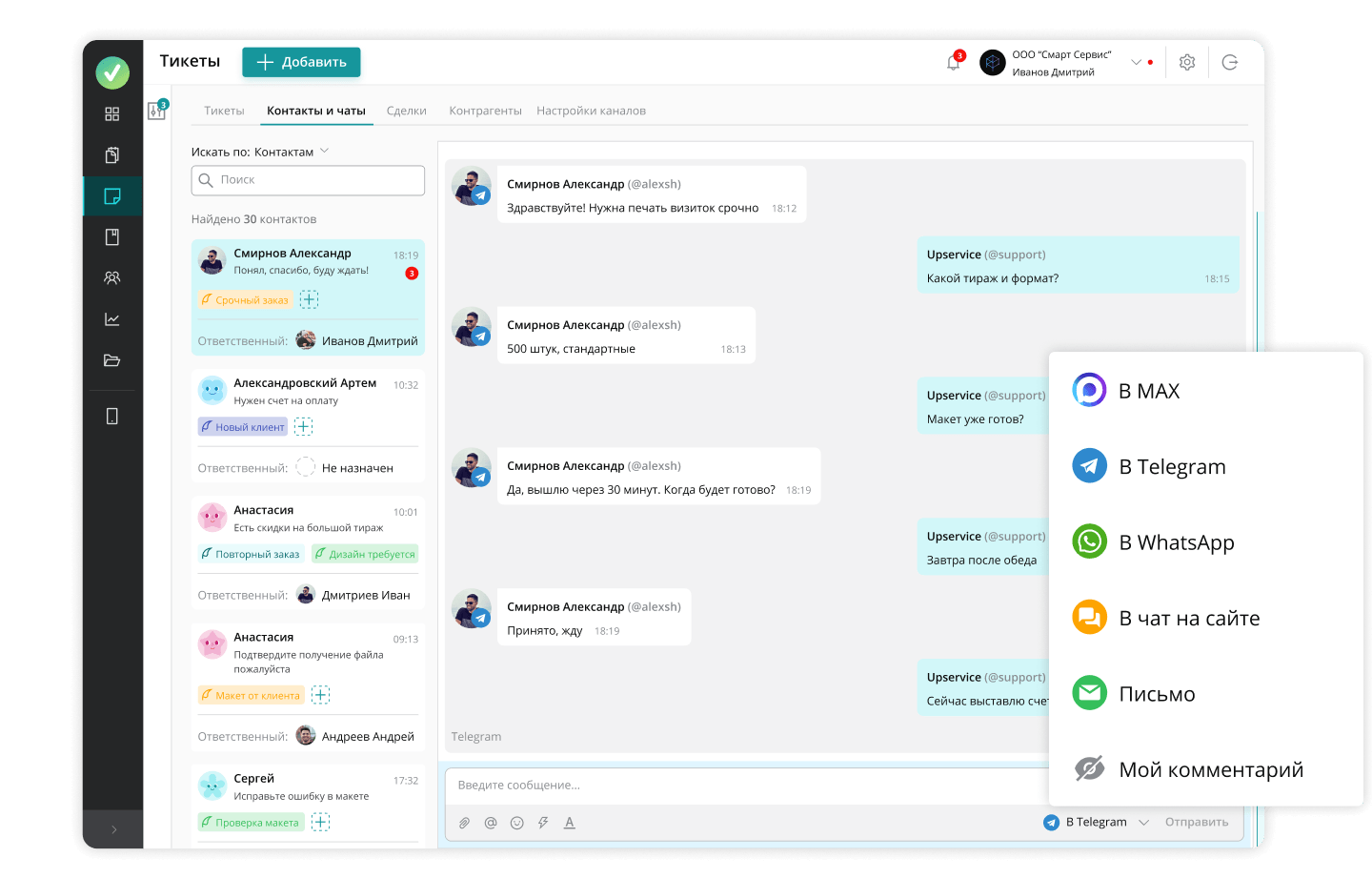Open the emoji picker smiley icon

(516, 823)
